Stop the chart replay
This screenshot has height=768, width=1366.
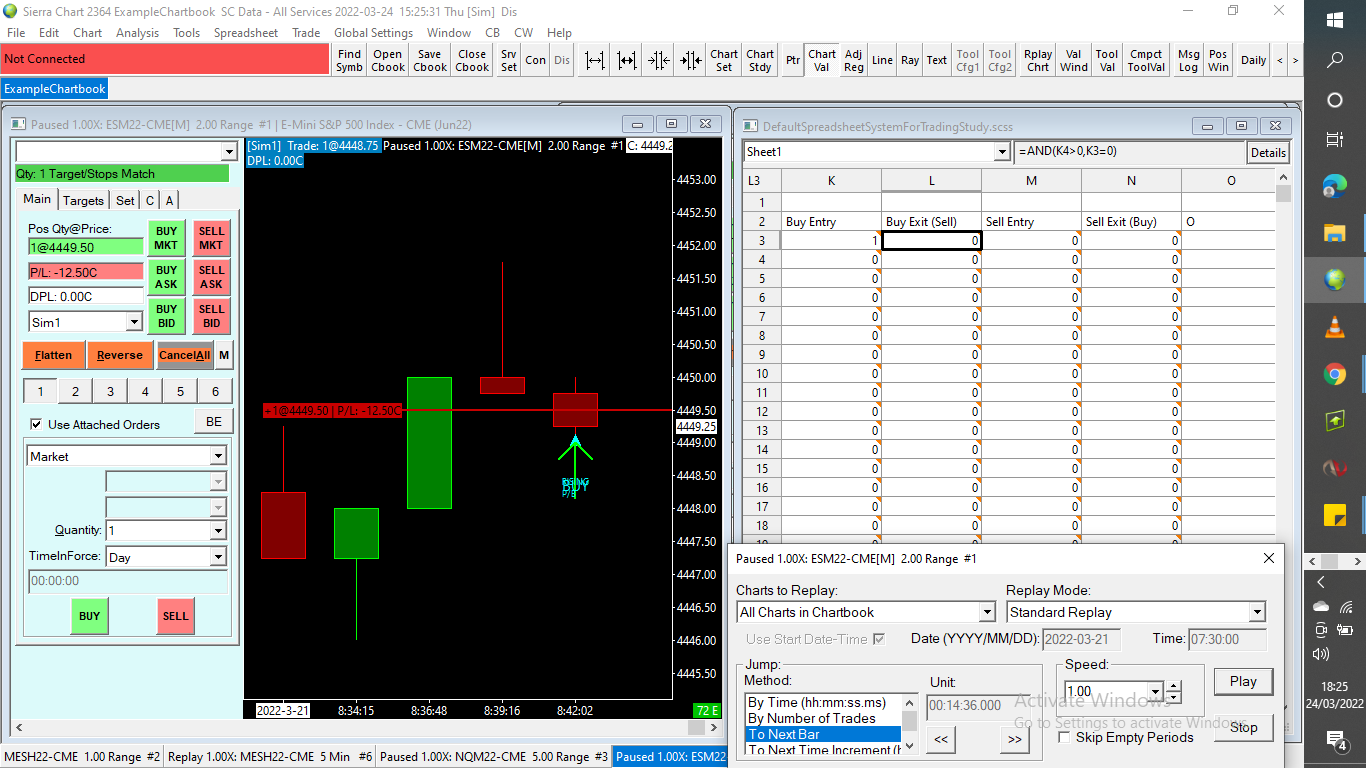point(1243,727)
